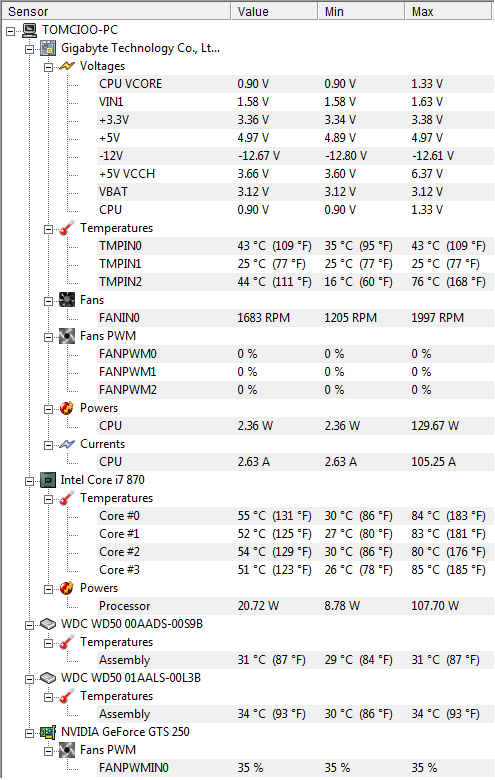Click the WDC WD50 00AADS-00S9B drive icon
The image size is (495, 780).
(48, 624)
